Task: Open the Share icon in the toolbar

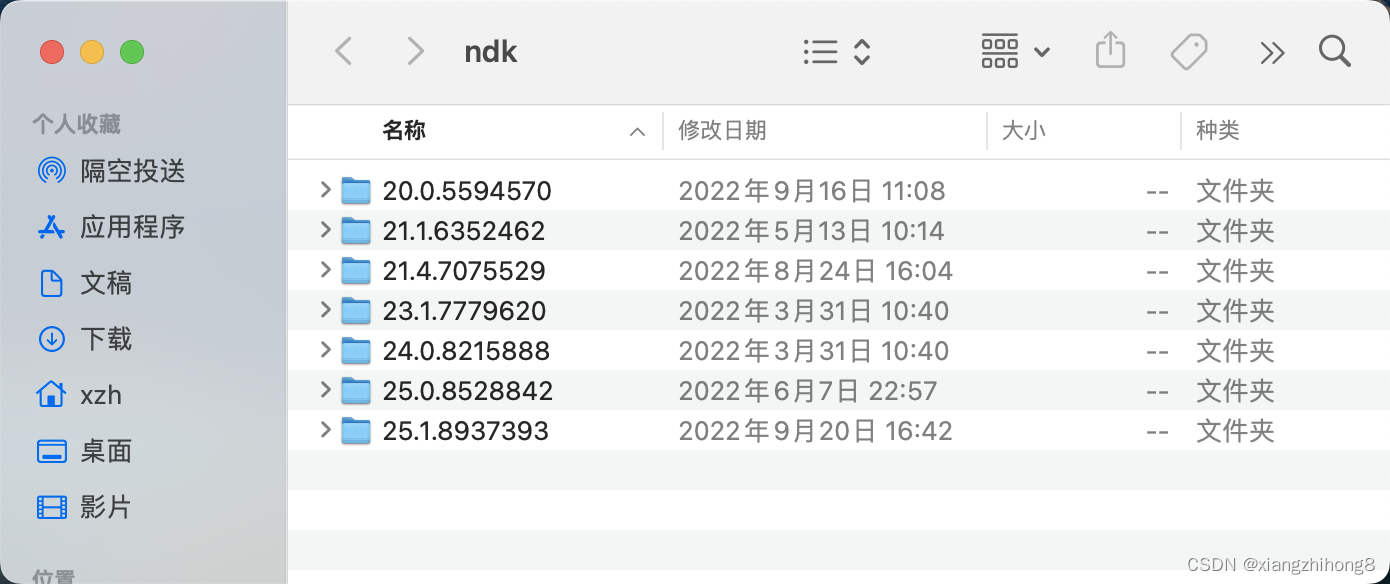Action: pos(1110,51)
